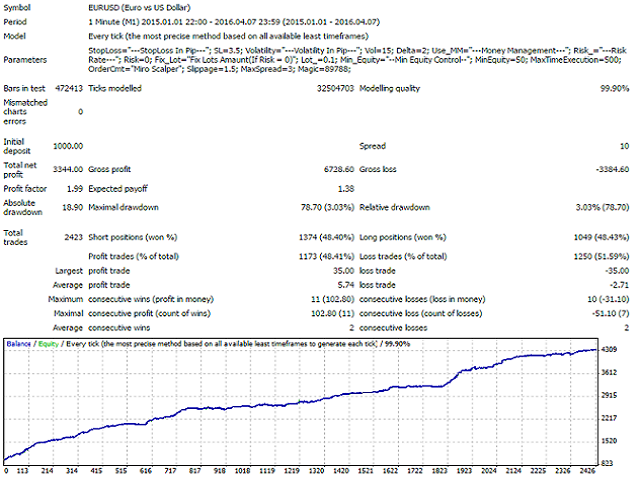The width and height of the screenshot is (640, 480).
Task: Click the Initial deposit value 1000.00
Action: pyautogui.click(x=68, y=146)
